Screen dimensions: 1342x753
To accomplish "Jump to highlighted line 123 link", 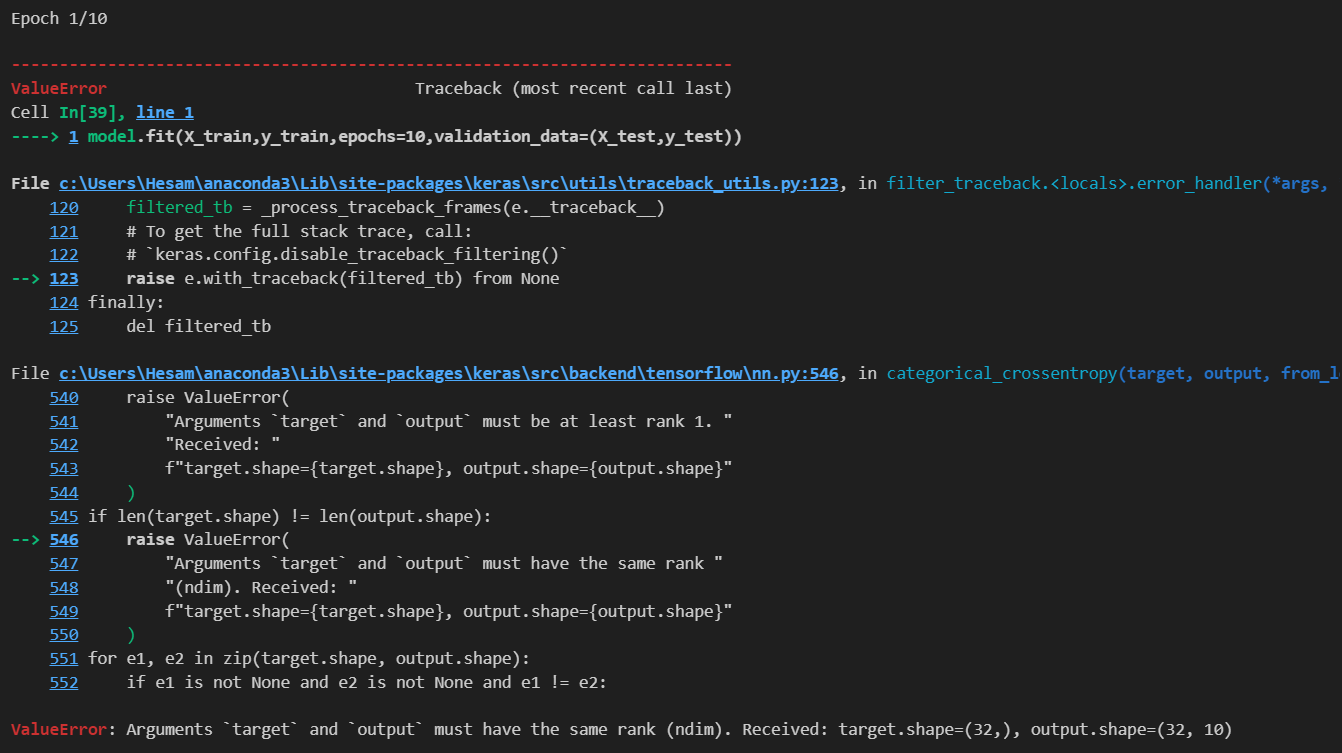I will 64,278.
